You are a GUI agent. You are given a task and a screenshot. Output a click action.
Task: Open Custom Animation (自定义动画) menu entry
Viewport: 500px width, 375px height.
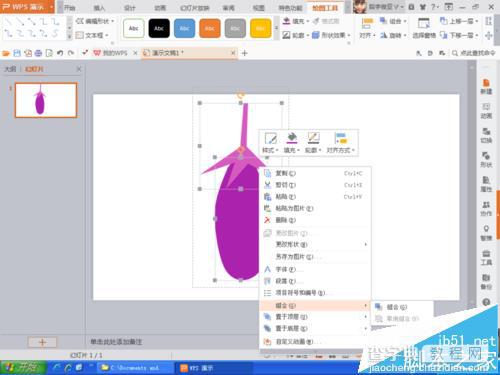pos(315,341)
